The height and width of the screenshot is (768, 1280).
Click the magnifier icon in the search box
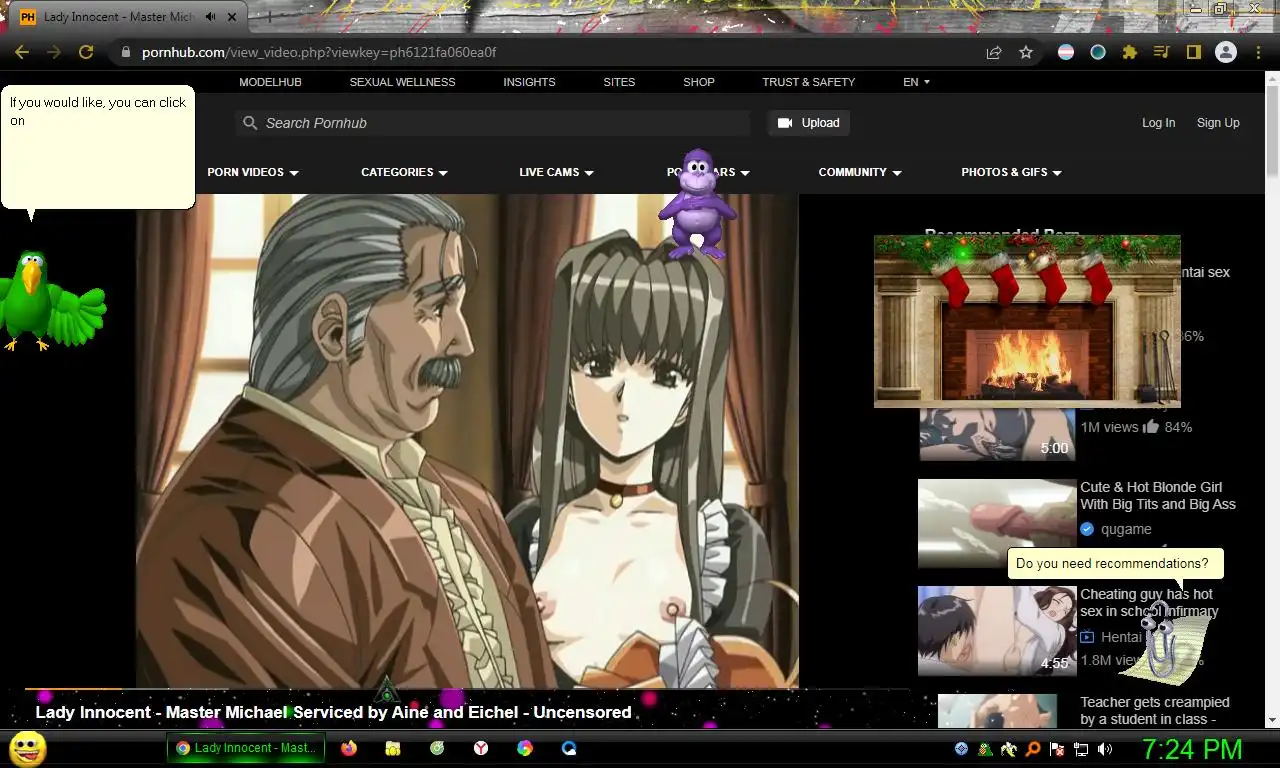tap(250, 123)
